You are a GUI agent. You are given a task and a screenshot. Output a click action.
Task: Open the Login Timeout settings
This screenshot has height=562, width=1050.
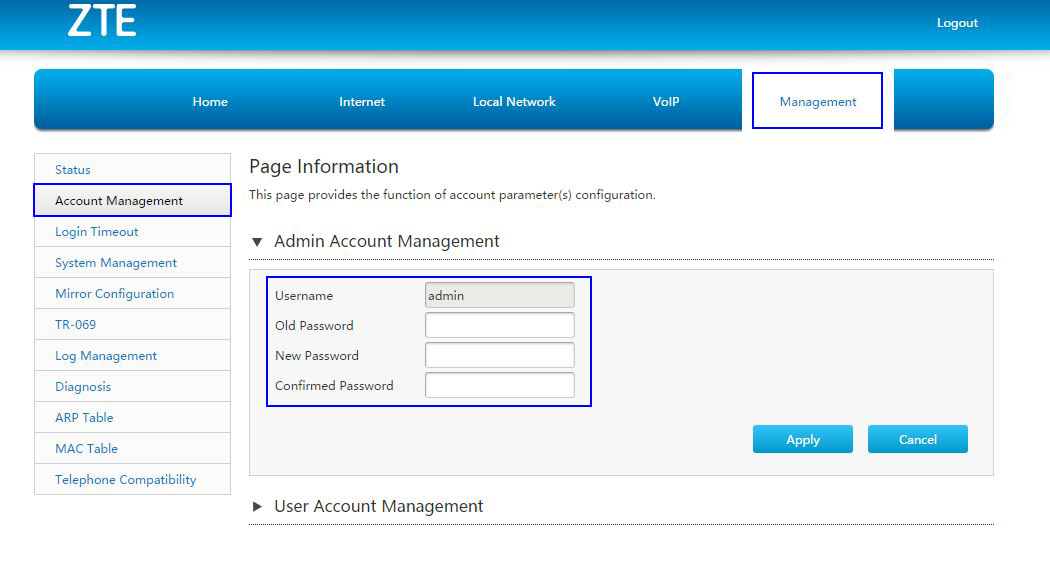(x=133, y=232)
